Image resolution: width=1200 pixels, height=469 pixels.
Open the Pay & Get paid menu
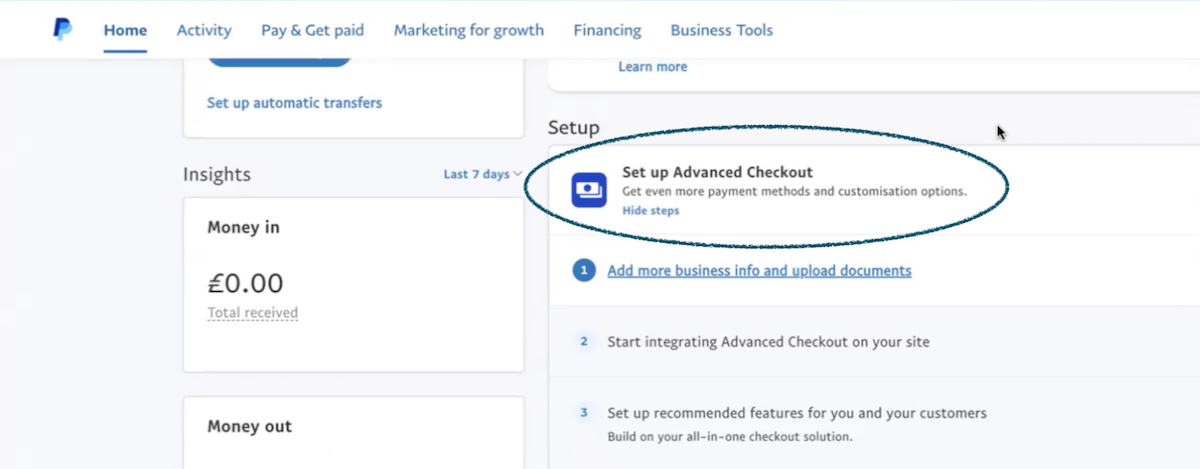pos(312,30)
